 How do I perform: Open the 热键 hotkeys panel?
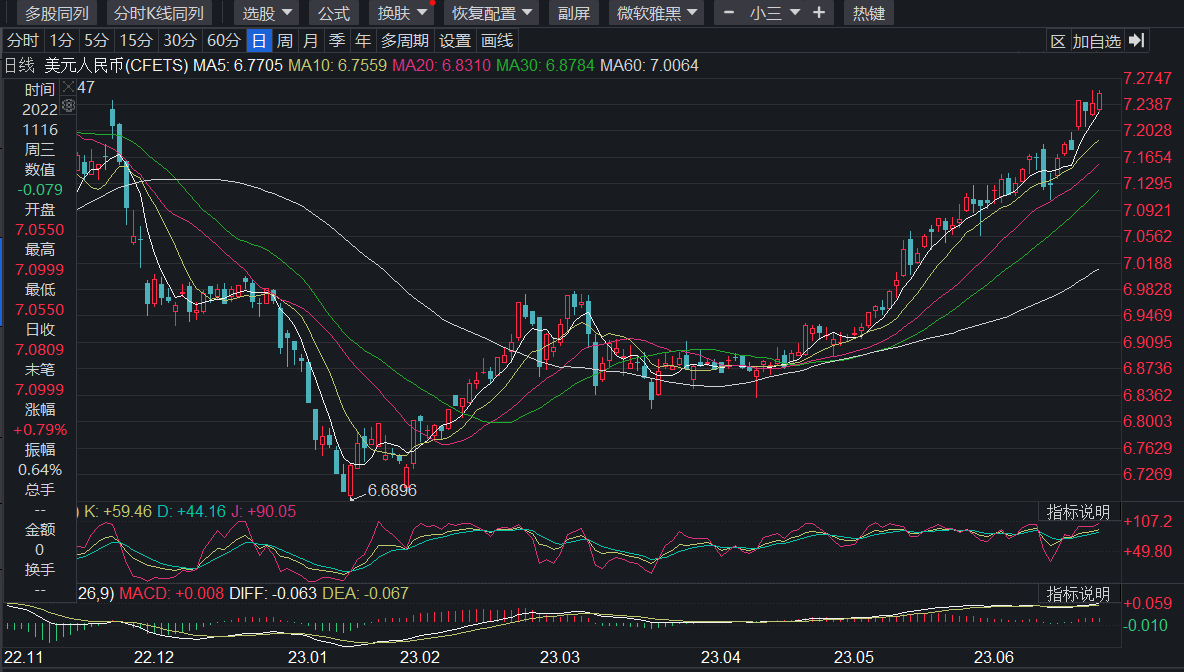click(x=868, y=13)
